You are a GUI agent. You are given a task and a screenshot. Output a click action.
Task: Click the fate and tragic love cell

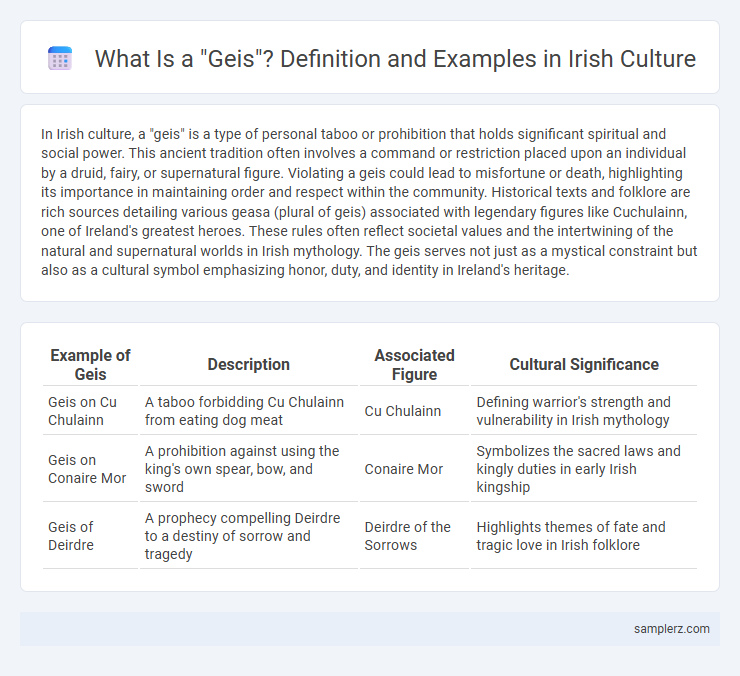pyautogui.click(x=584, y=536)
